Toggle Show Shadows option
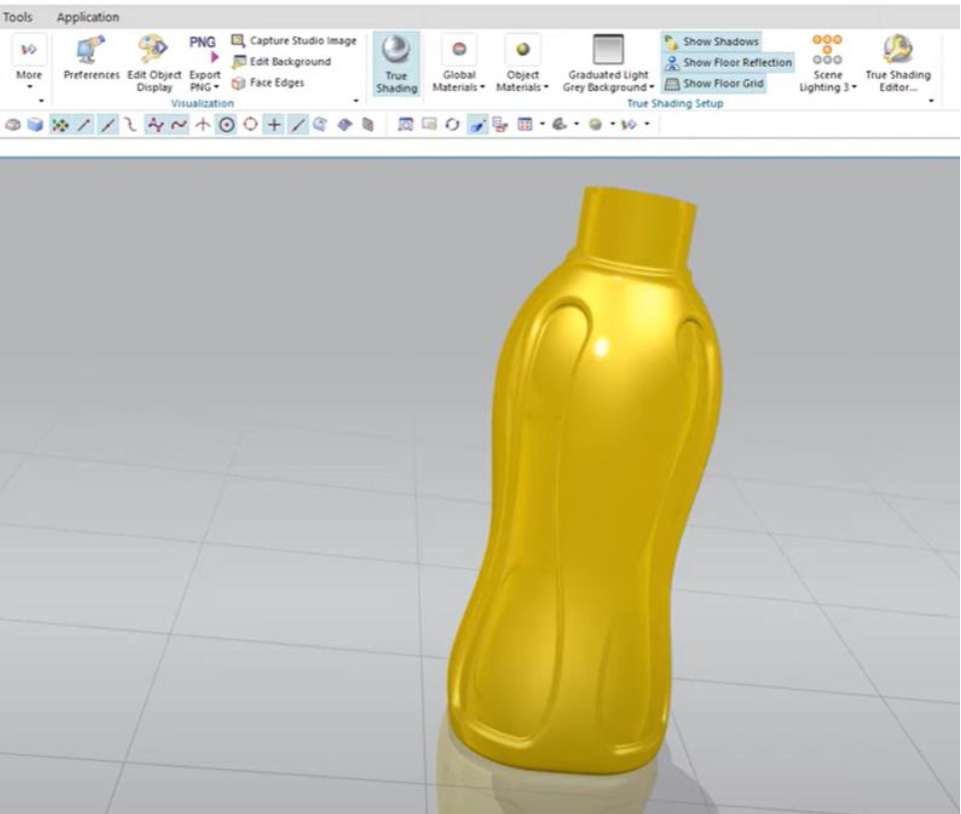The height and width of the screenshot is (814, 961). tap(711, 42)
